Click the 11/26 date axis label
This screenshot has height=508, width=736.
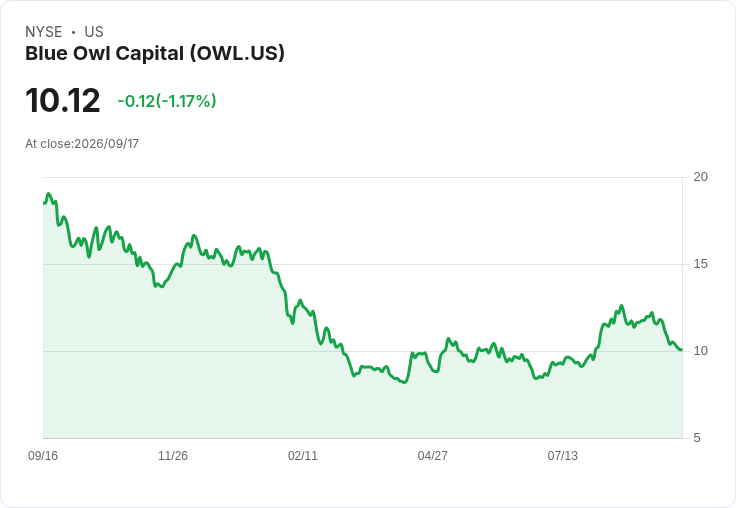(x=173, y=455)
